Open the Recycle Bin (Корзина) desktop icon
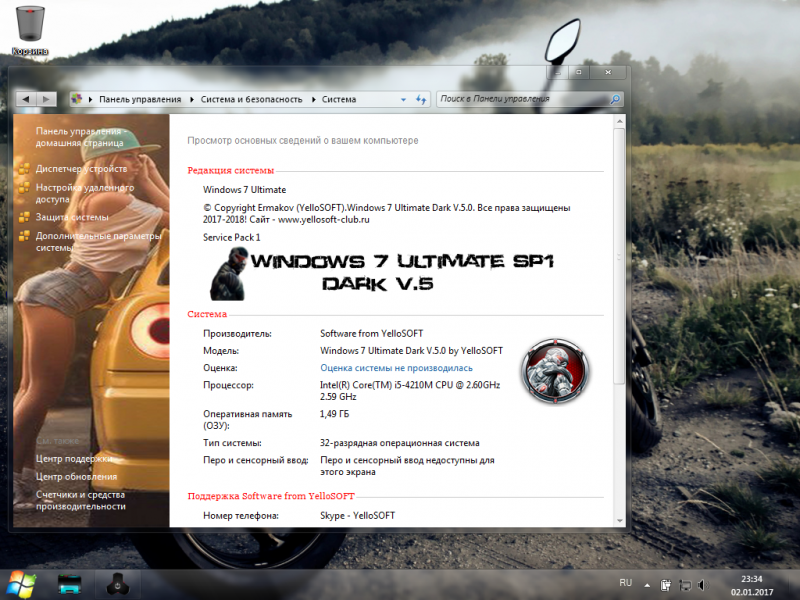The height and width of the screenshot is (600, 800). [x=30, y=30]
